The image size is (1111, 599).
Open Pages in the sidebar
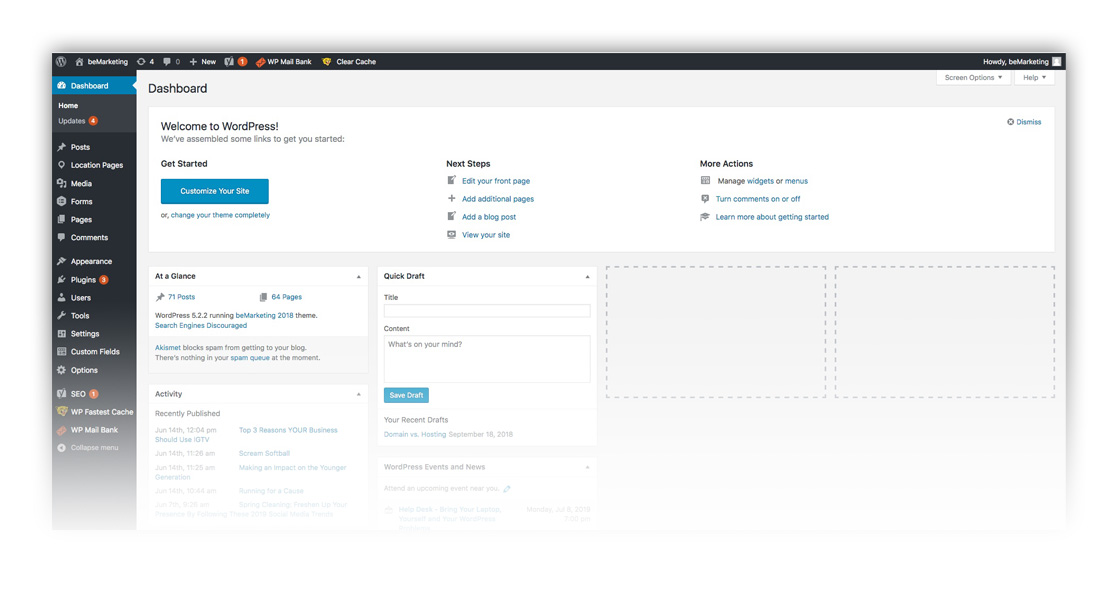pyautogui.click(x=81, y=220)
